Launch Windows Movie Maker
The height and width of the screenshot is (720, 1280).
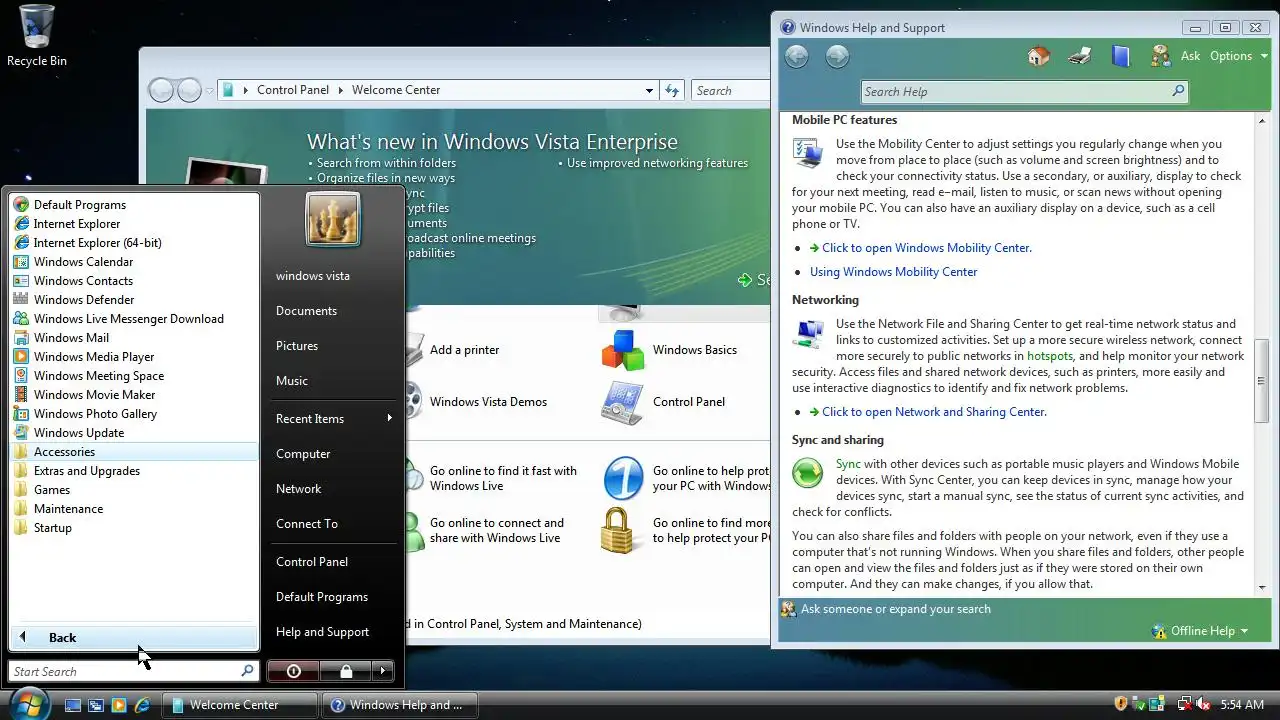click(x=134, y=395)
